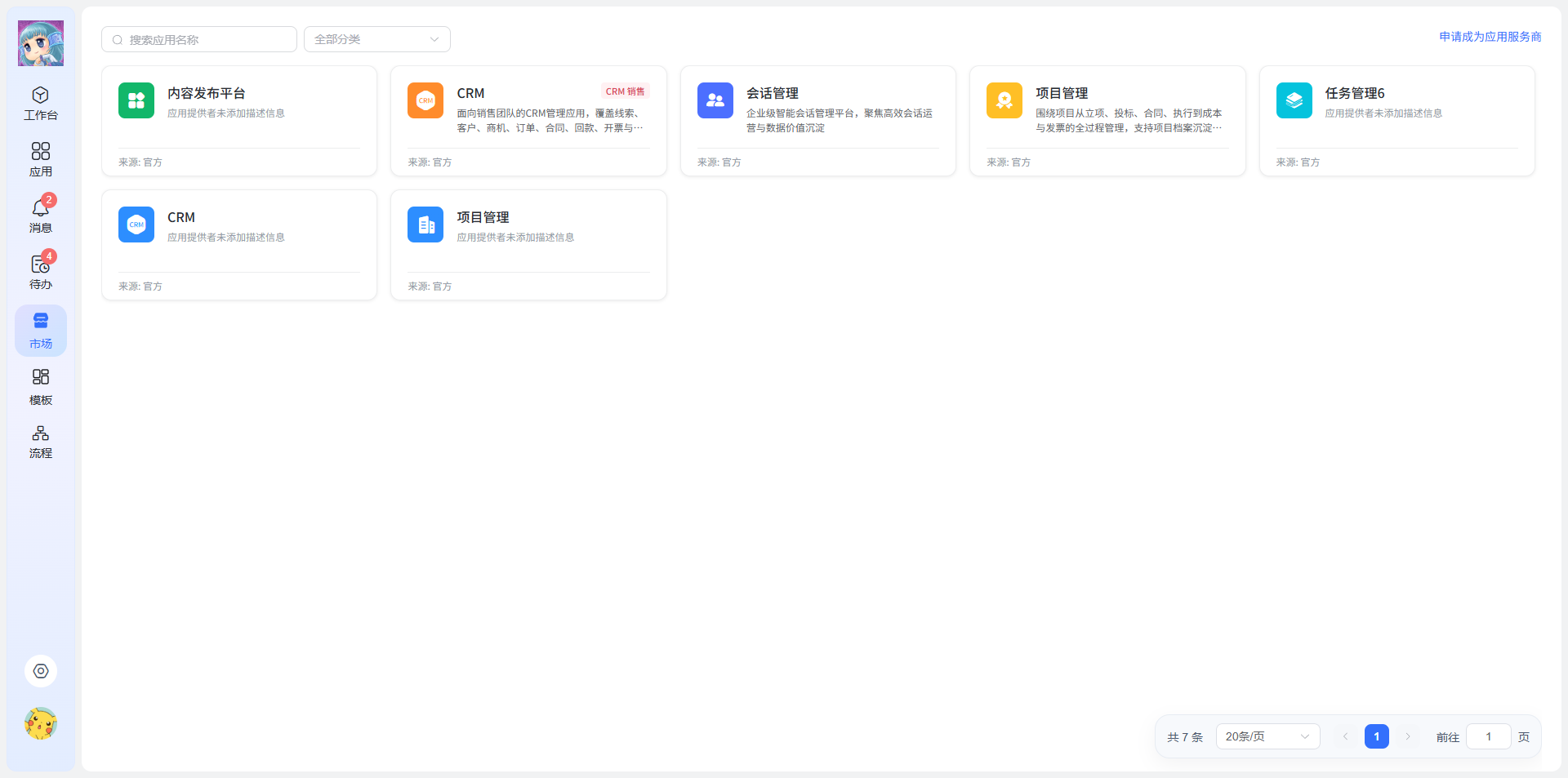This screenshot has height=778, width=1568.
Task: Go to the previous page arrow in the pagination
Action: (1345, 736)
